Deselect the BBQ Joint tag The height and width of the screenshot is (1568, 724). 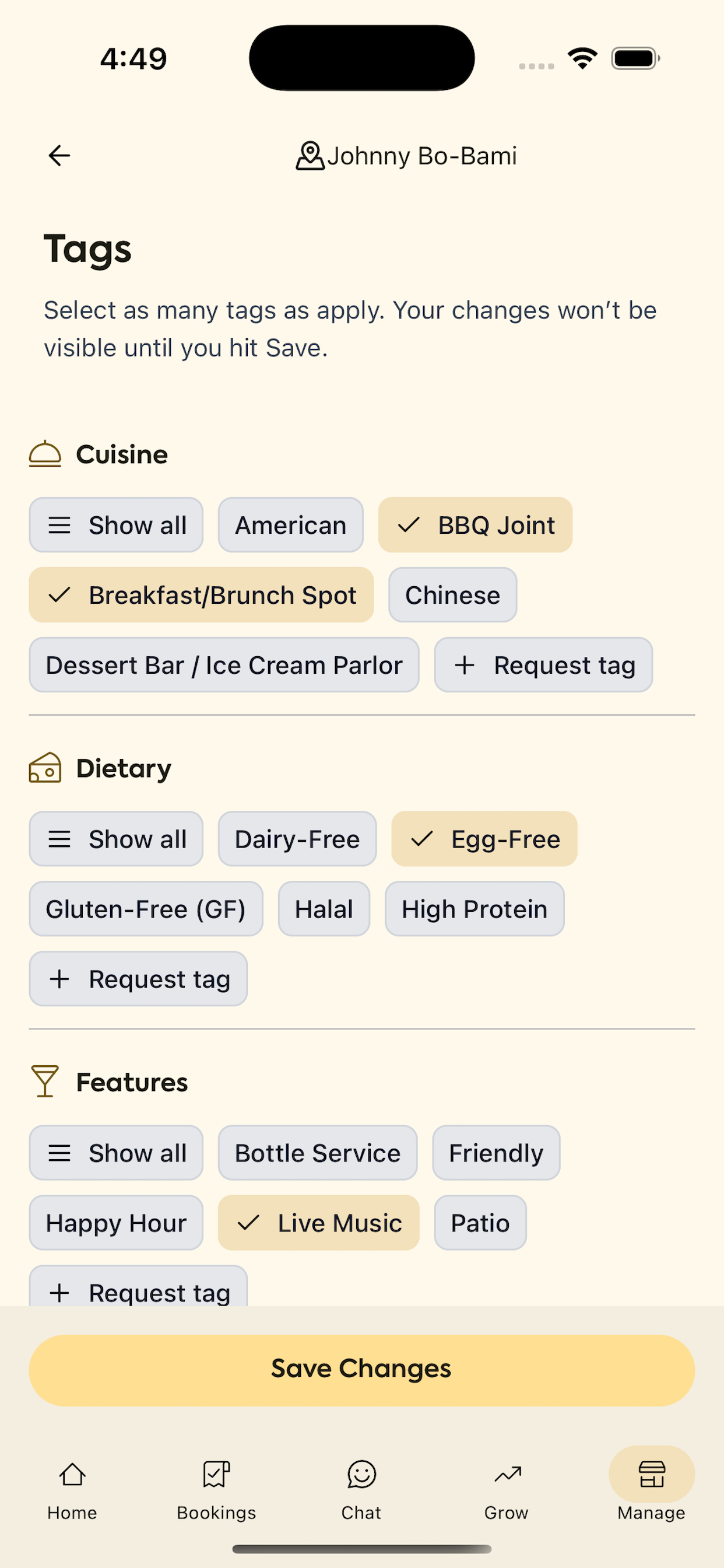(x=475, y=524)
